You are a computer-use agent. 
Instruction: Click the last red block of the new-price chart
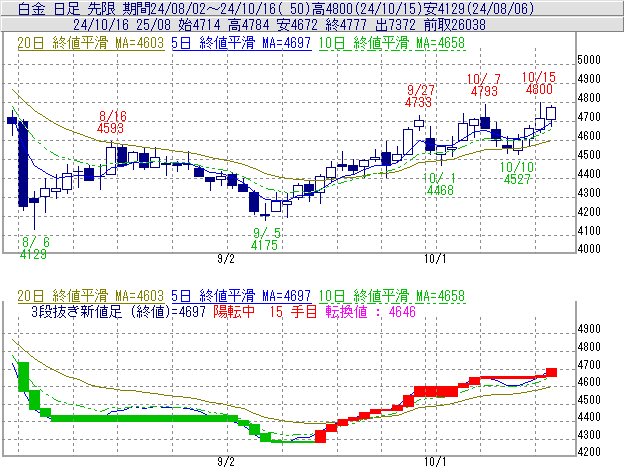[551, 372]
